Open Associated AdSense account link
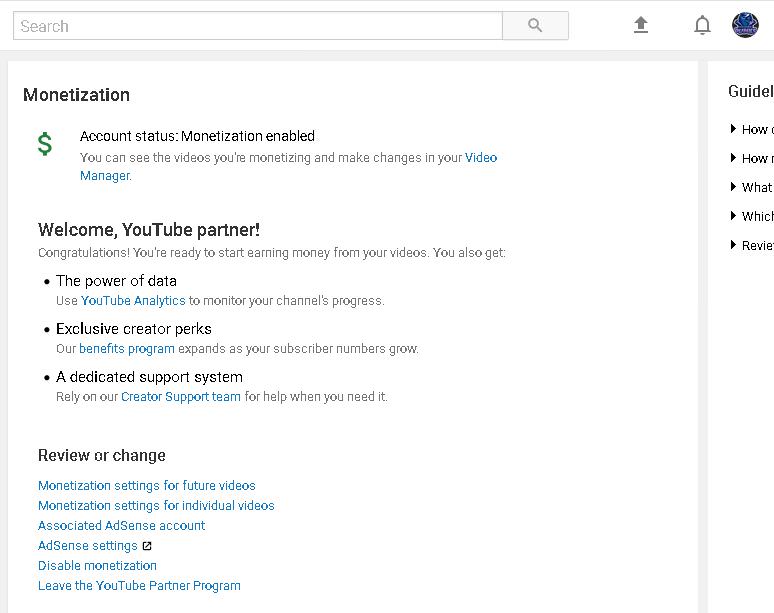This screenshot has height=613, width=774. click(x=121, y=526)
